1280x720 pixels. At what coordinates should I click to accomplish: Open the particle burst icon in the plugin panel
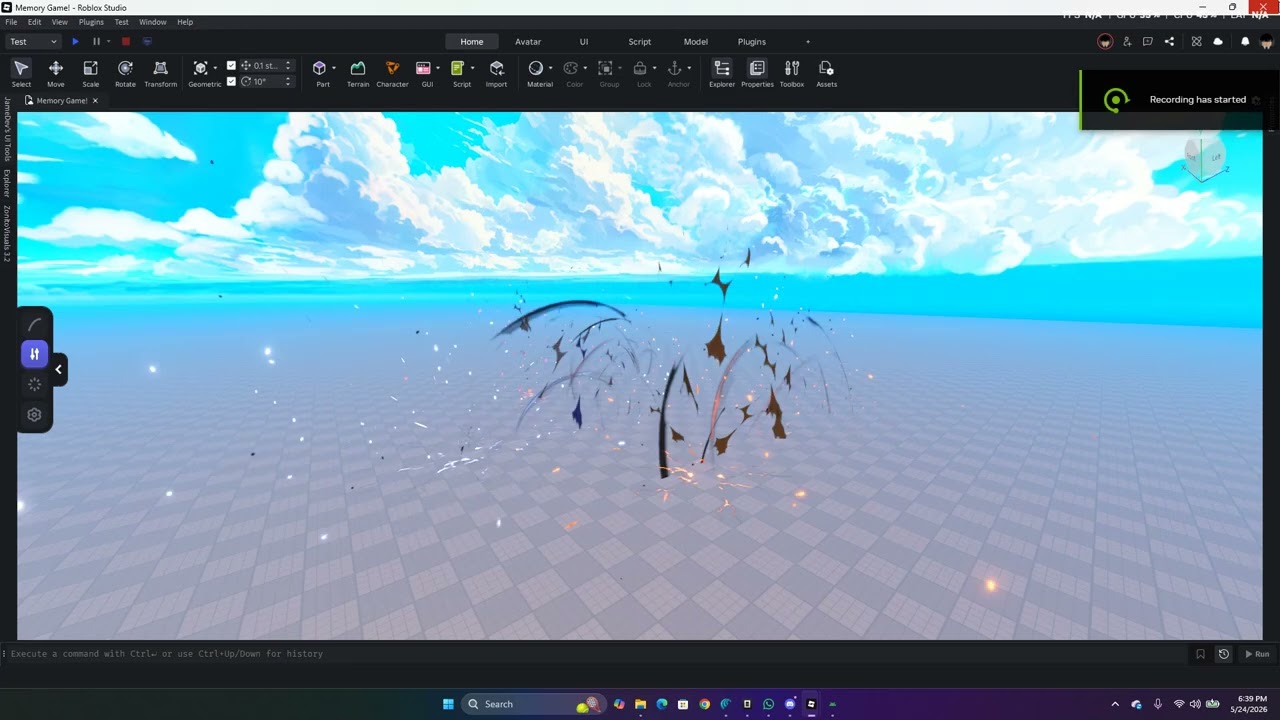pos(34,384)
